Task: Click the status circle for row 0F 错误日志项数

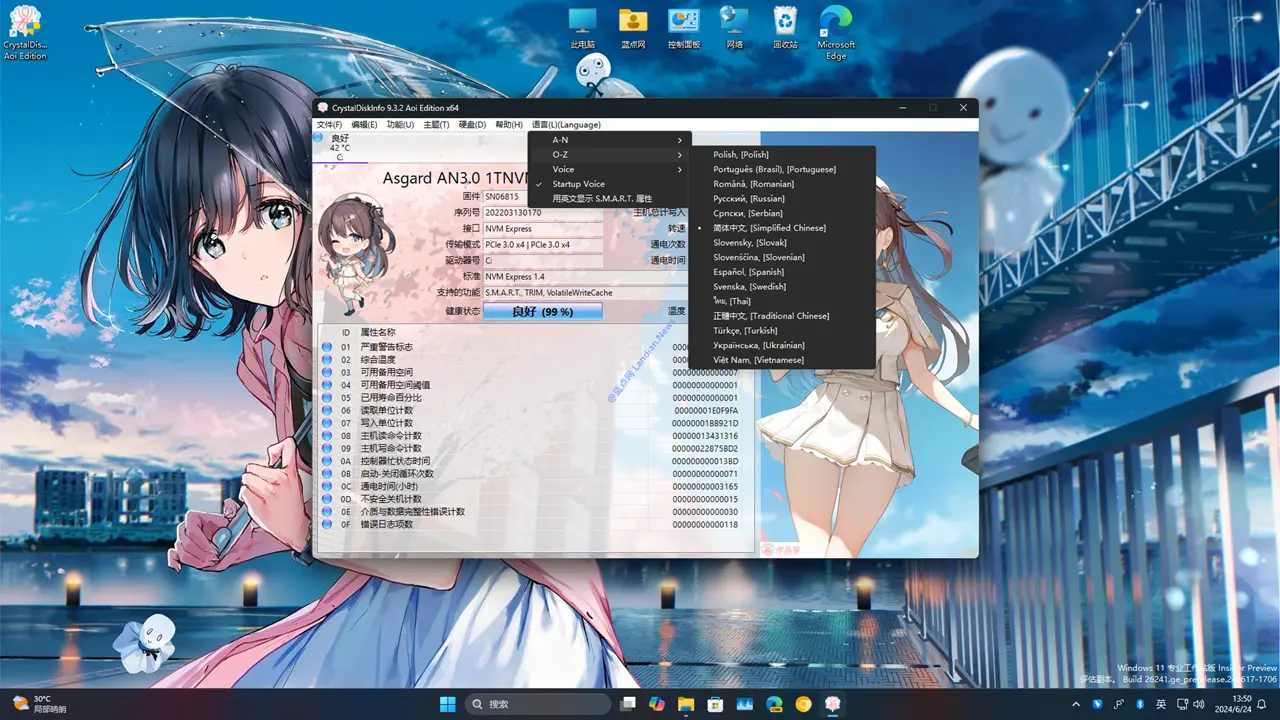Action: tap(326, 524)
